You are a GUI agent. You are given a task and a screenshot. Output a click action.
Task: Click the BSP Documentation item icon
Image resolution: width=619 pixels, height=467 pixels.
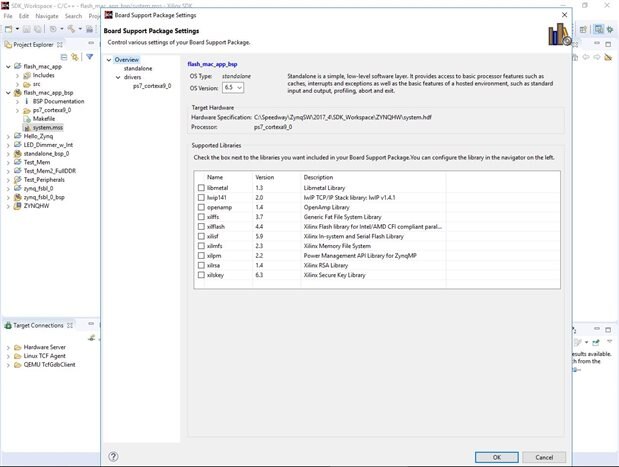[25, 101]
